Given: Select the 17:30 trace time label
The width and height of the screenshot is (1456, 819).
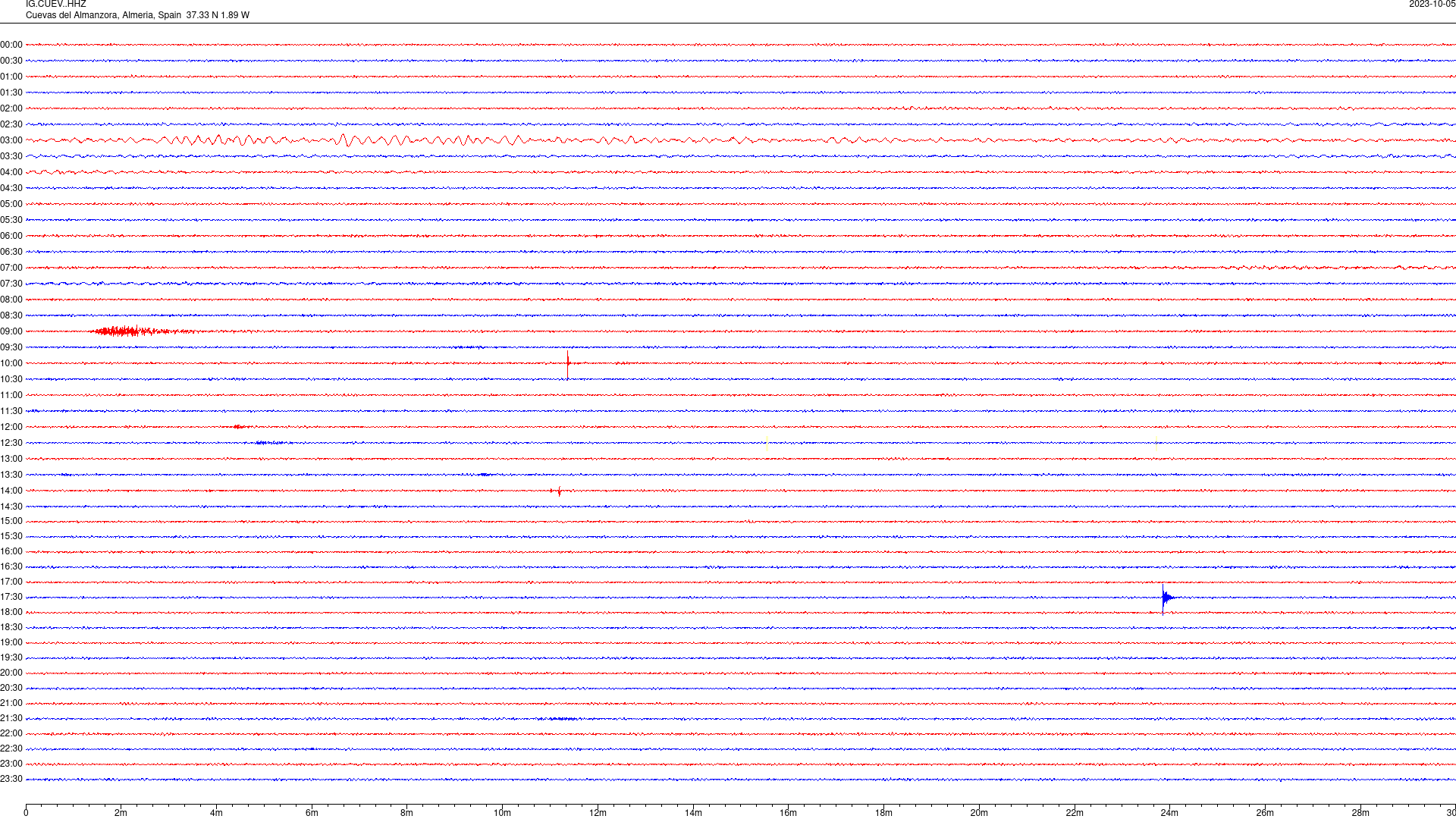Looking at the screenshot, I should [x=11, y=597].
